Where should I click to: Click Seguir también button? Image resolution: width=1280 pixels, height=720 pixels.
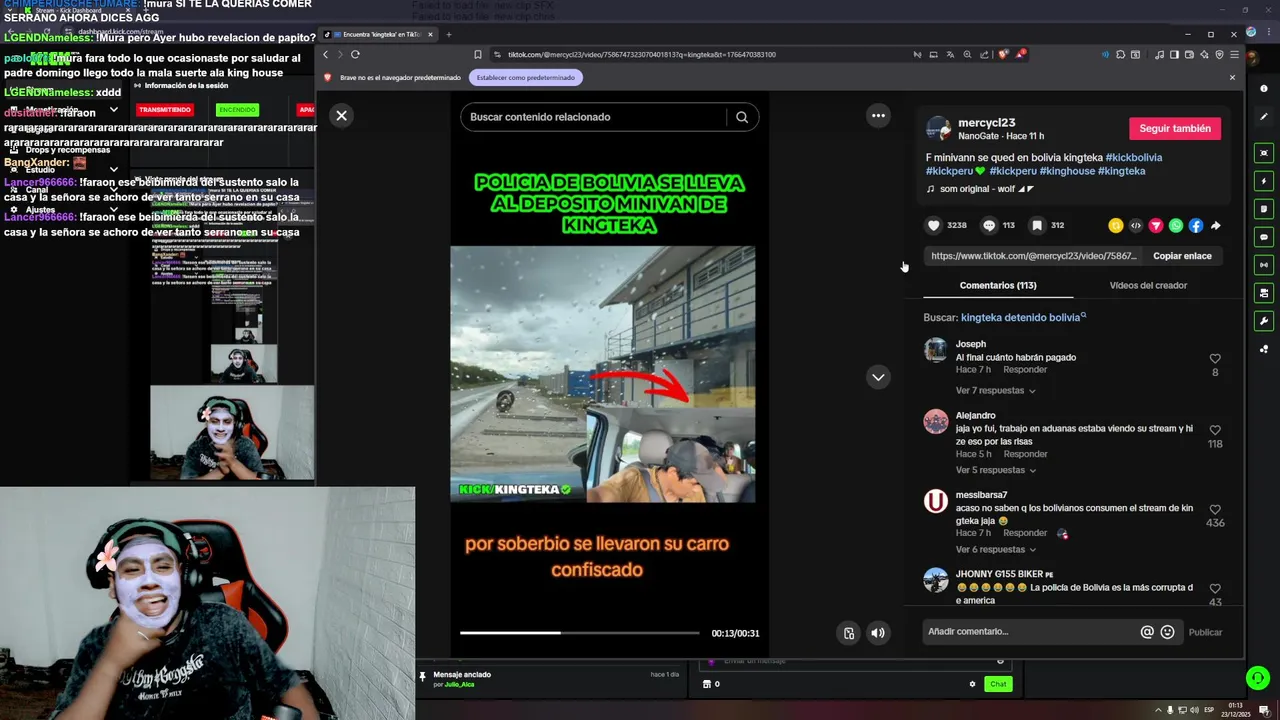pos(1175,128)
